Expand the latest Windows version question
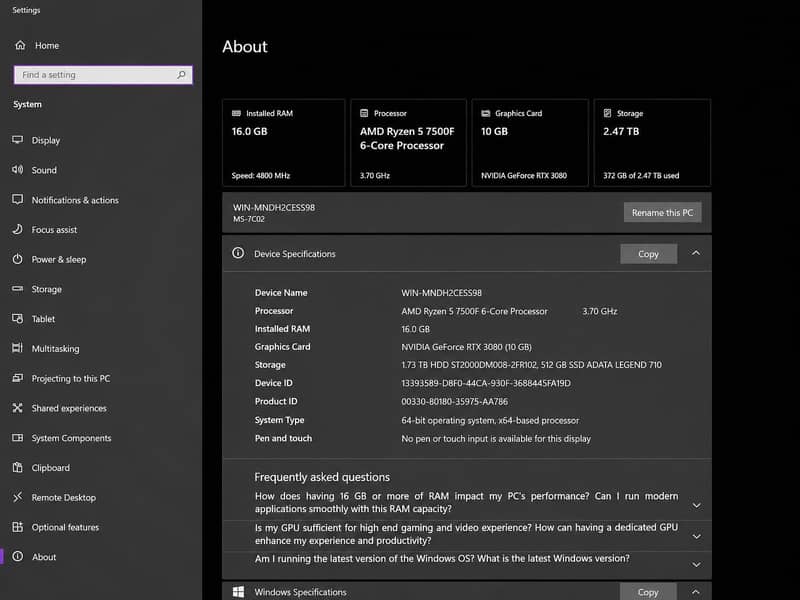Screen dimensions: 800x600 pos(696,564)
